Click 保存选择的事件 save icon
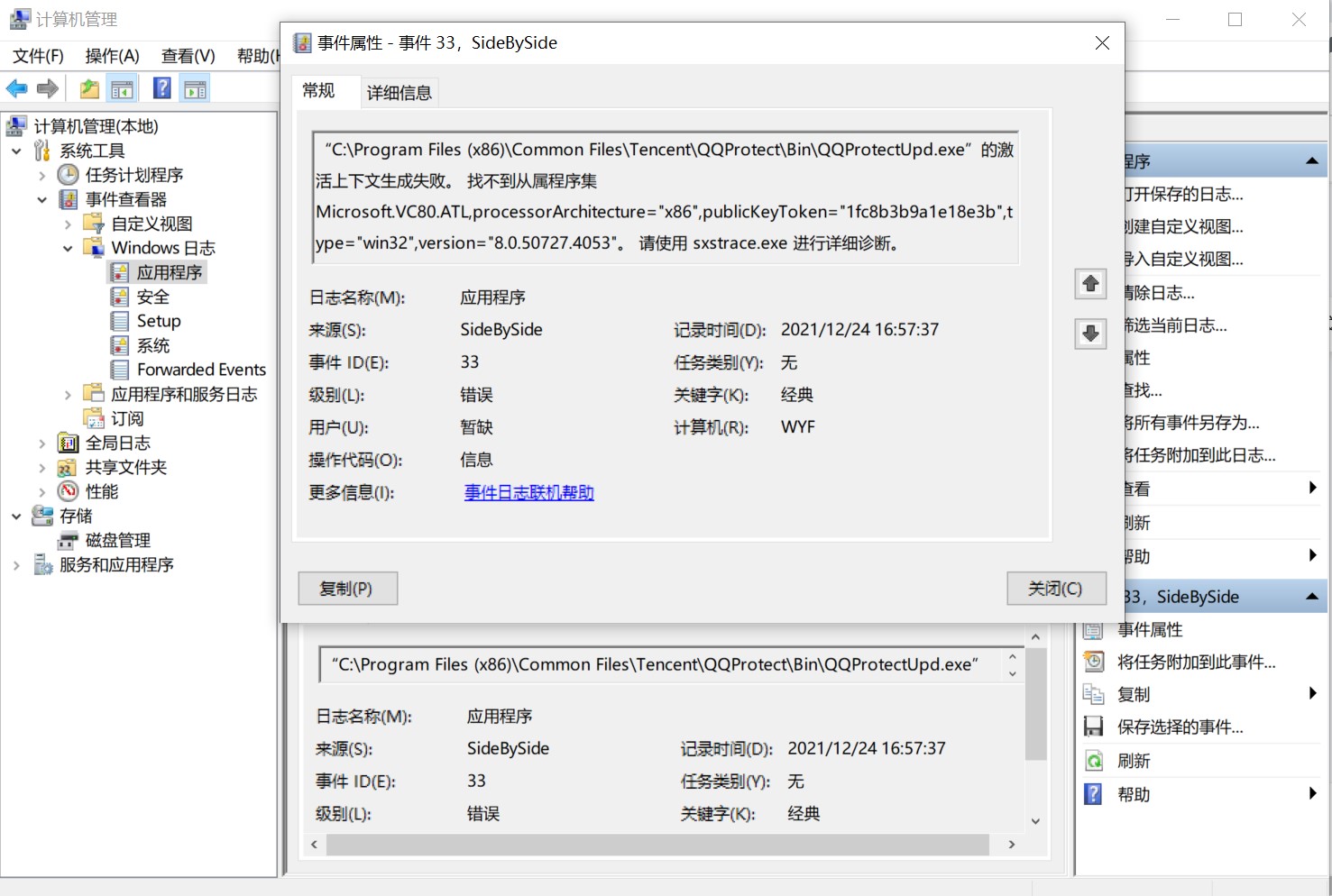Image resolution: width=1332 pixels, height=896 pixels. (1094, 727)
